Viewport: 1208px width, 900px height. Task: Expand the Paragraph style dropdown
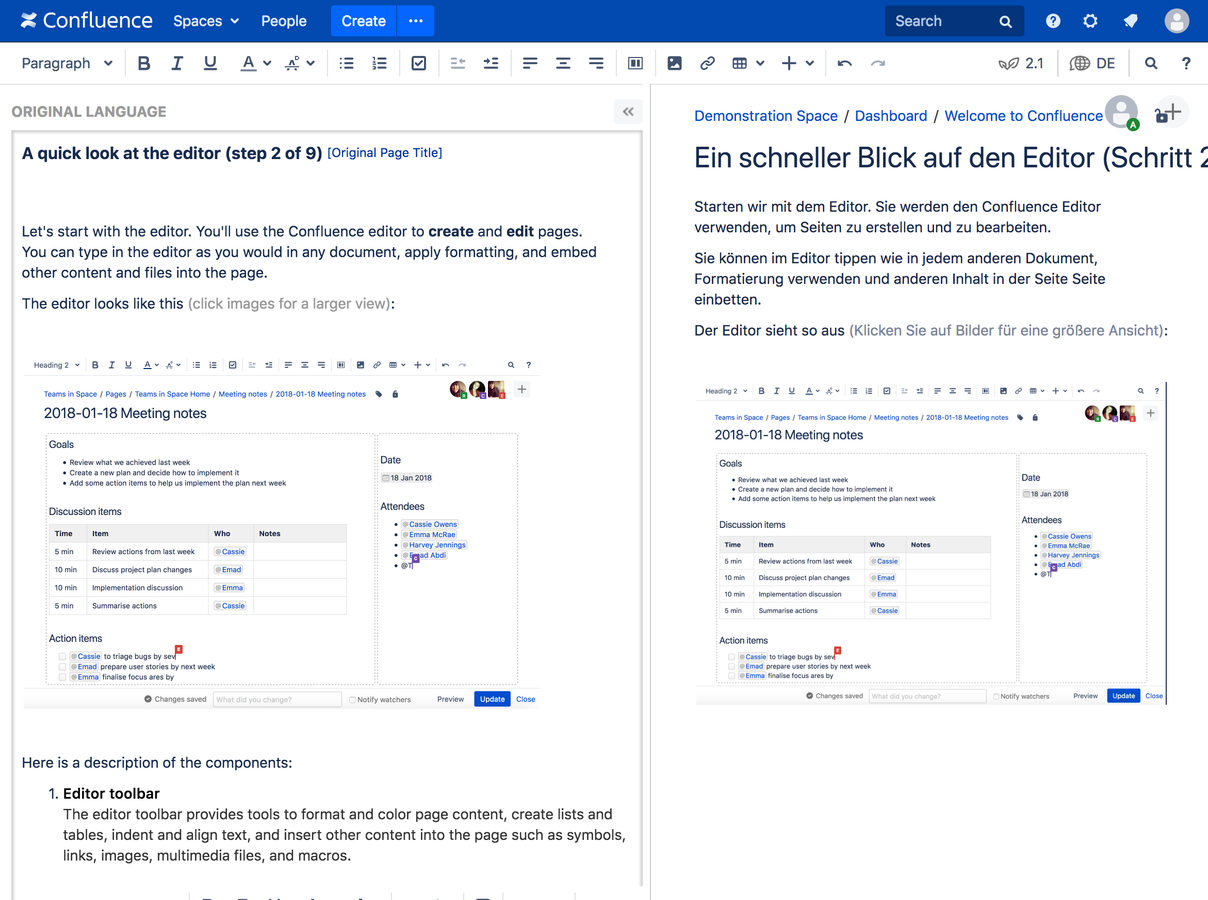click(67, 63)
